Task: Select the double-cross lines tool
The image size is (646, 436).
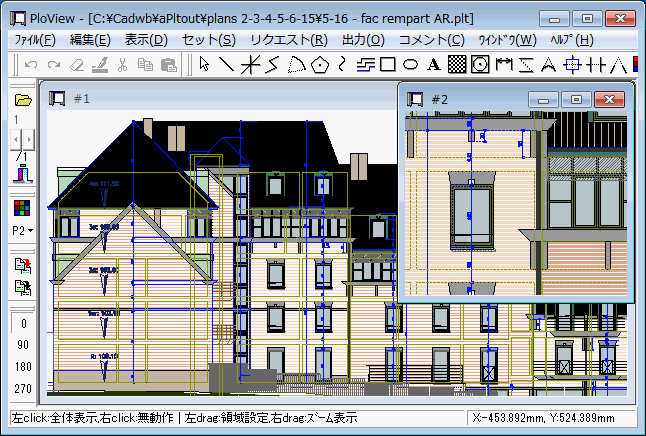Action: (595, 65)
